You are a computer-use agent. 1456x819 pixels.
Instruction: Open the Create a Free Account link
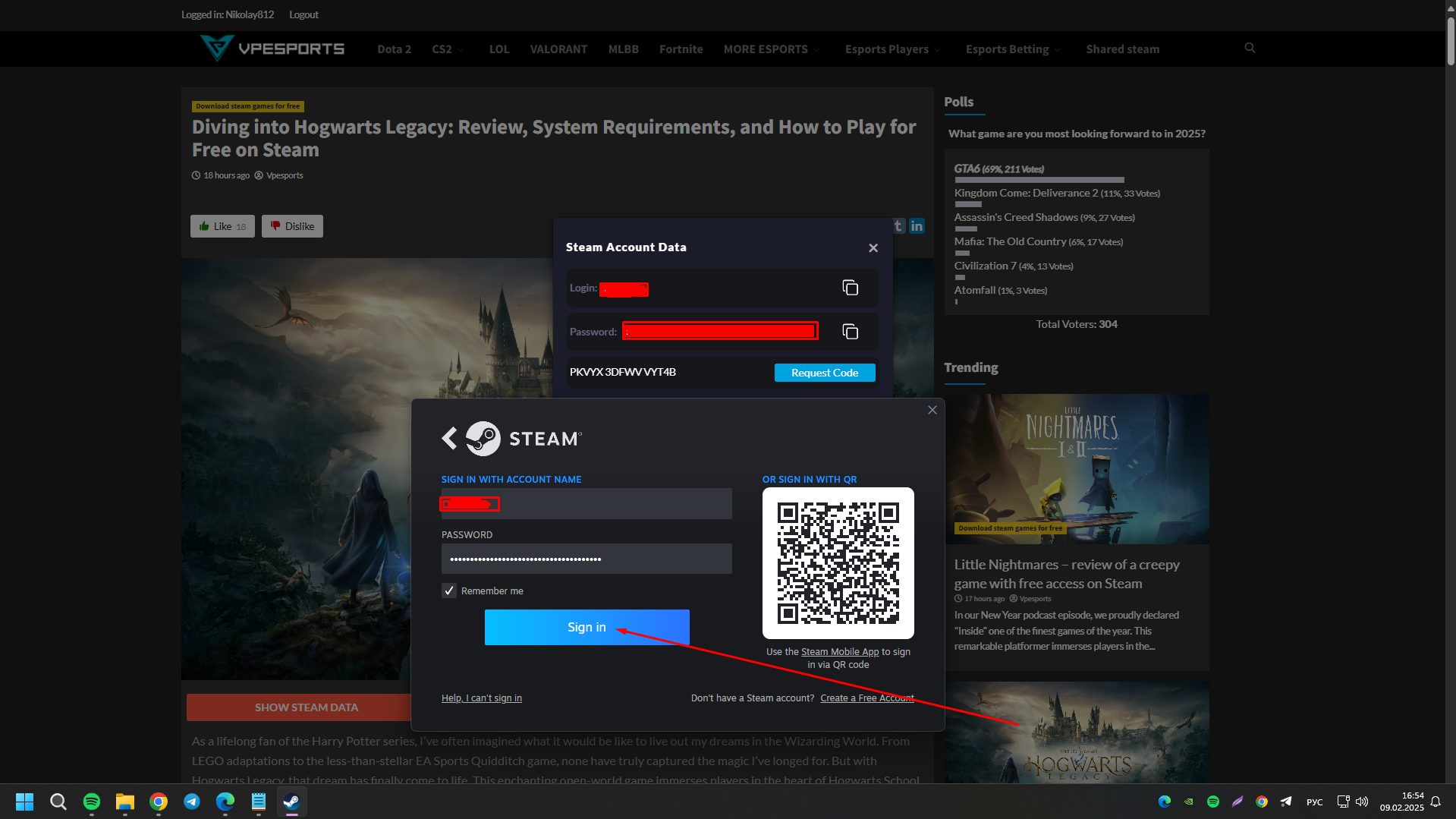(x=866, y=698)
